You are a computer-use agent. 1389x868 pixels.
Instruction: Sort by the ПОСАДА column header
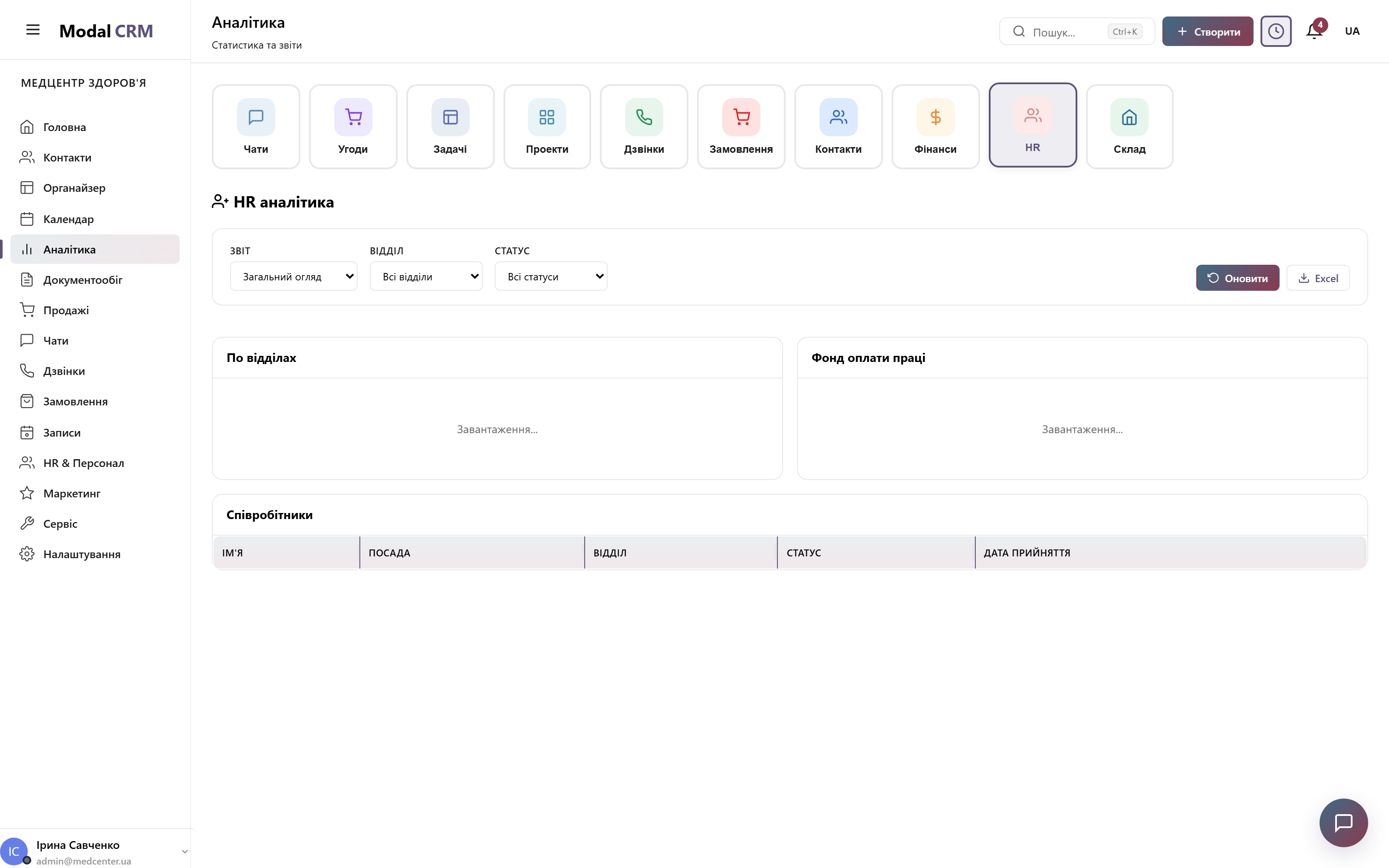[x=472, y=553]
